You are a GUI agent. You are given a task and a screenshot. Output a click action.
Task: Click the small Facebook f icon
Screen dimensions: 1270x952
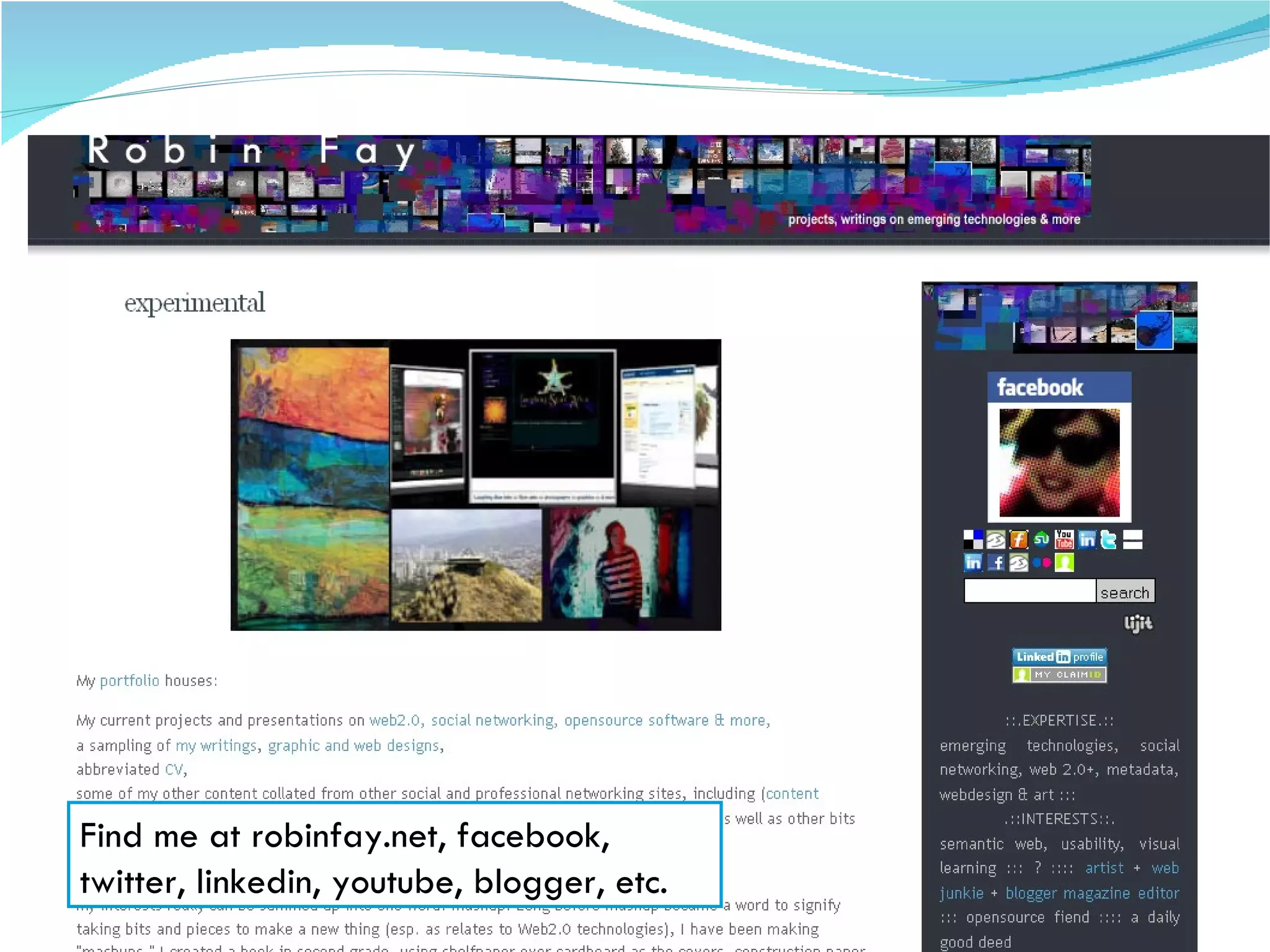[996, 563]
